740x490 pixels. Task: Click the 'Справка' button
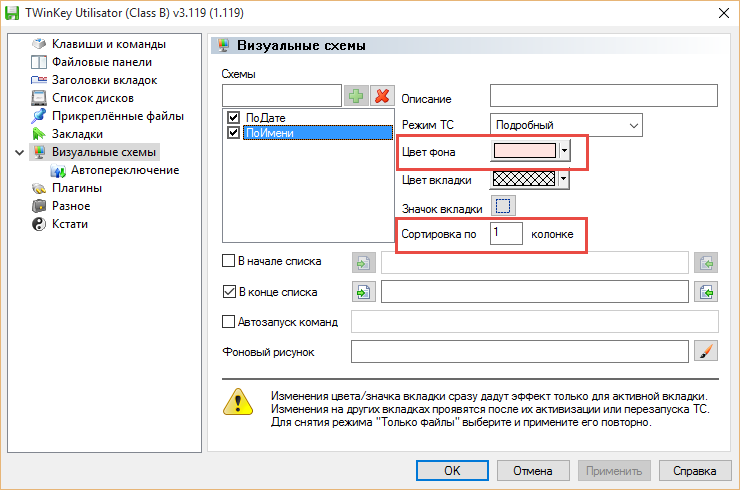695,471
